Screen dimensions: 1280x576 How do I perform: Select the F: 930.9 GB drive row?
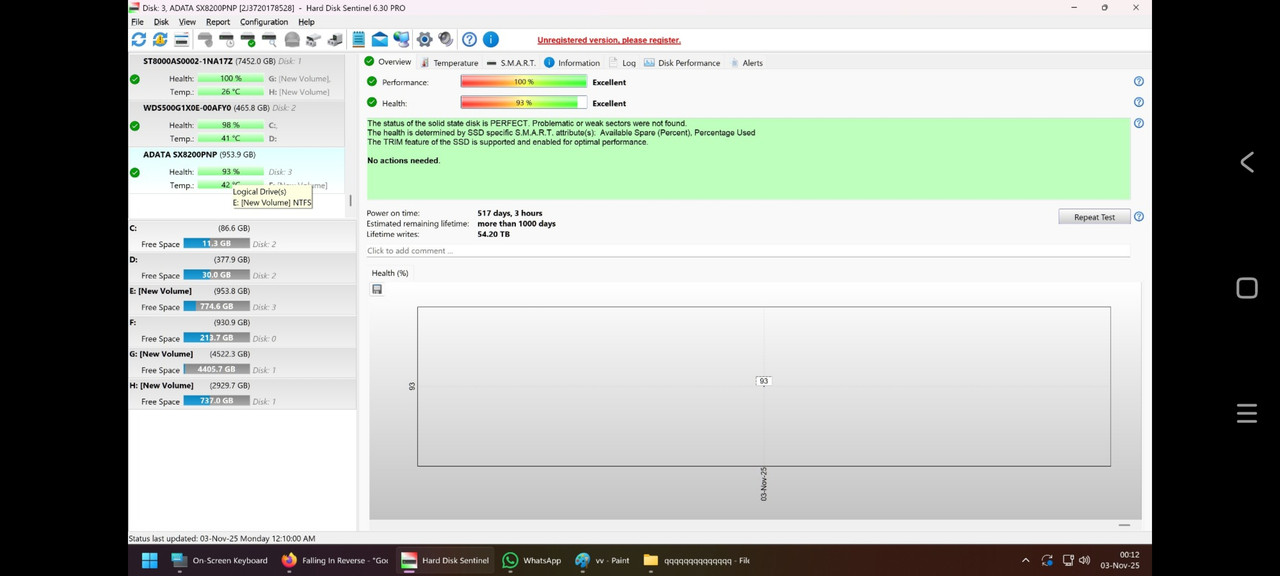point(242,330)
